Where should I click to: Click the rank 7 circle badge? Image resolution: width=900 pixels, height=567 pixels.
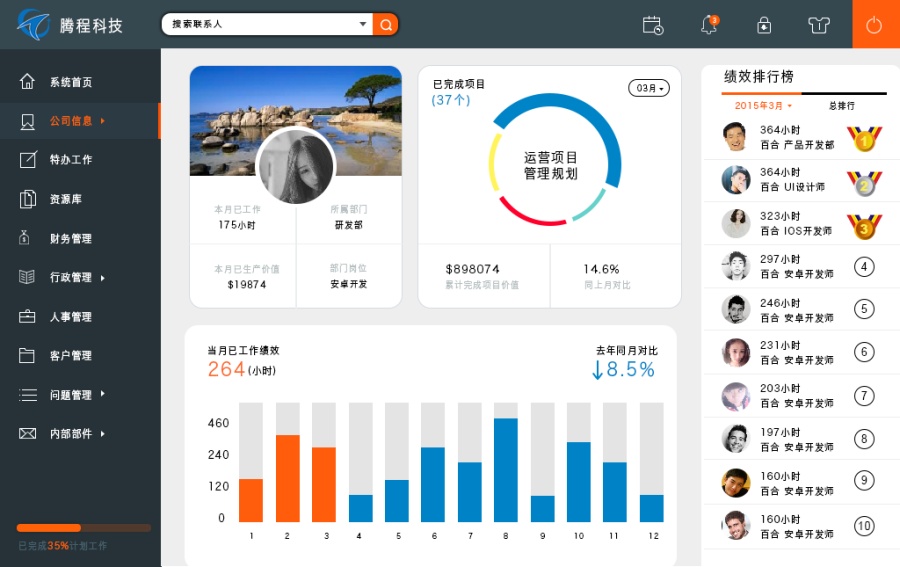point(864,395)
